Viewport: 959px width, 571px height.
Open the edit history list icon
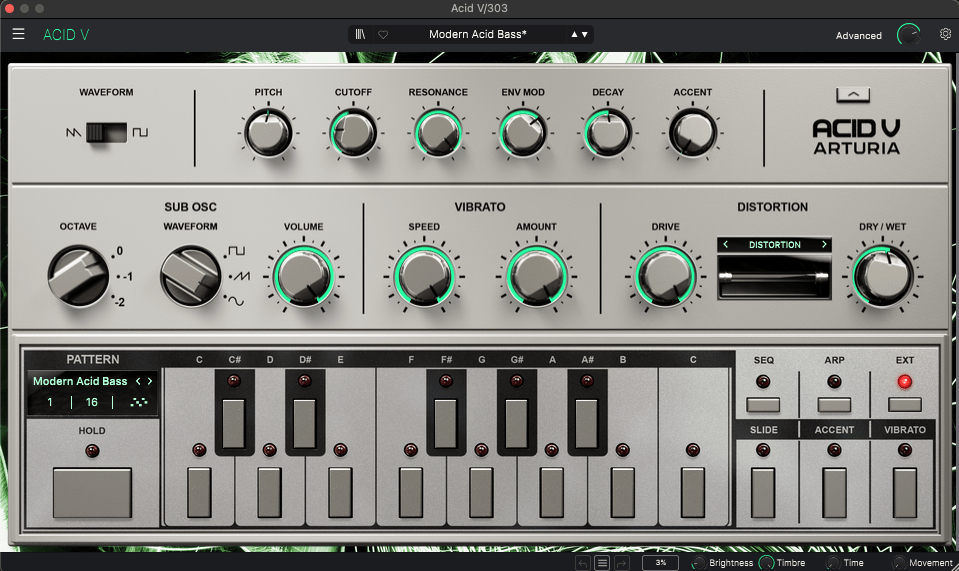tap(602, 563)
